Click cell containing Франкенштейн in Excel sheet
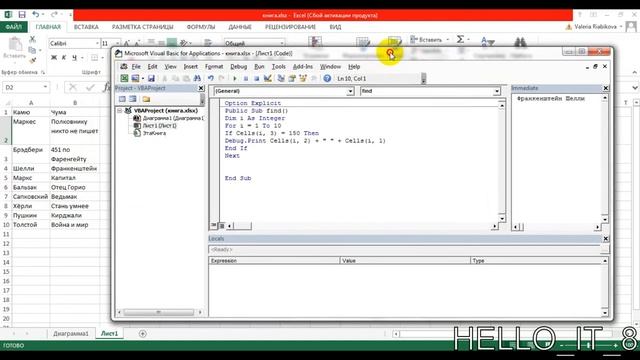Screen dimensions: 640x360 tap(74, 168)
